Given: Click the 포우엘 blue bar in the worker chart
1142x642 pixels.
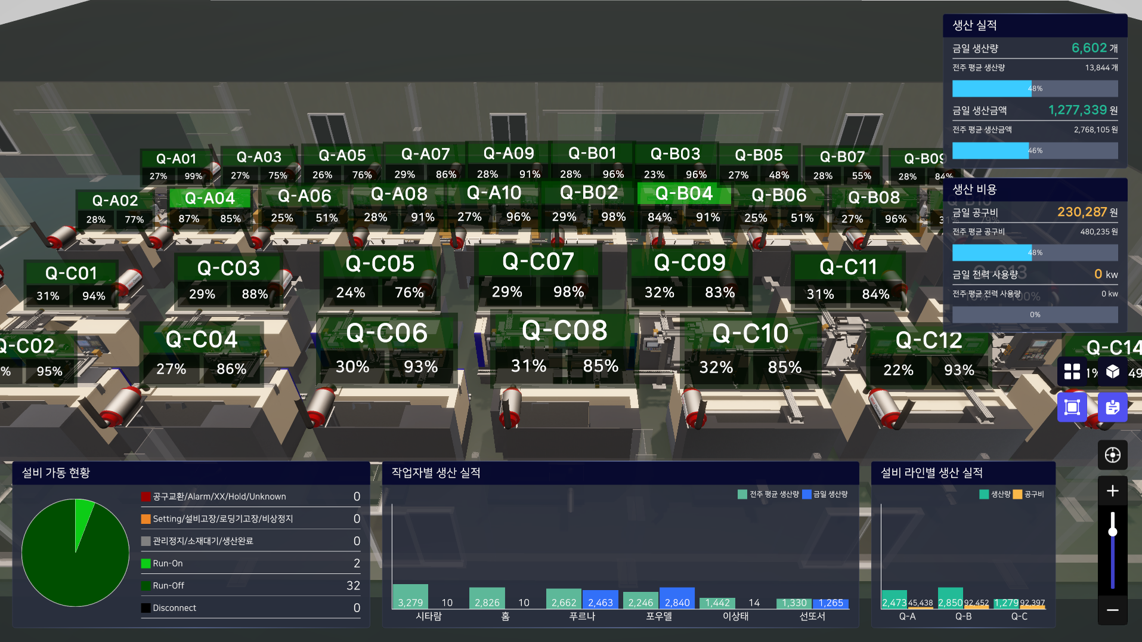Looking at the screenshot, I should pyautogui.click(x=677, y=598).
